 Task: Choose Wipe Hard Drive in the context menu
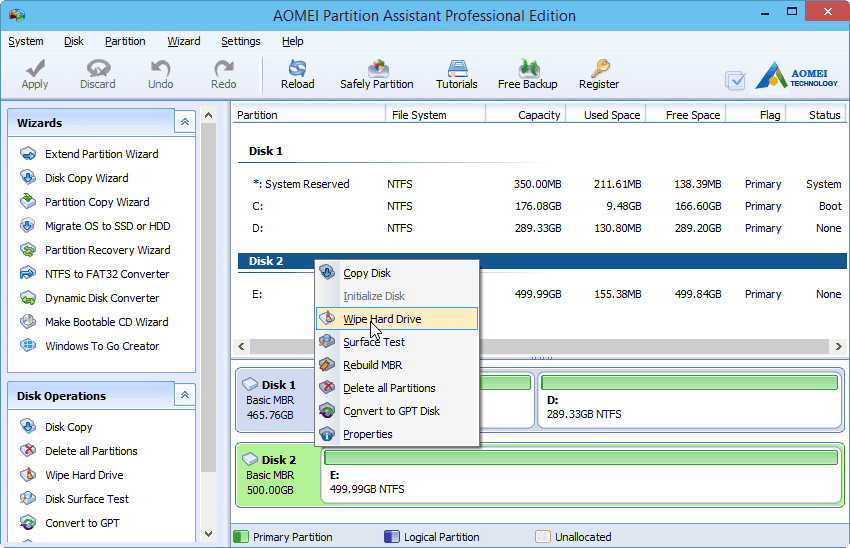382,319
